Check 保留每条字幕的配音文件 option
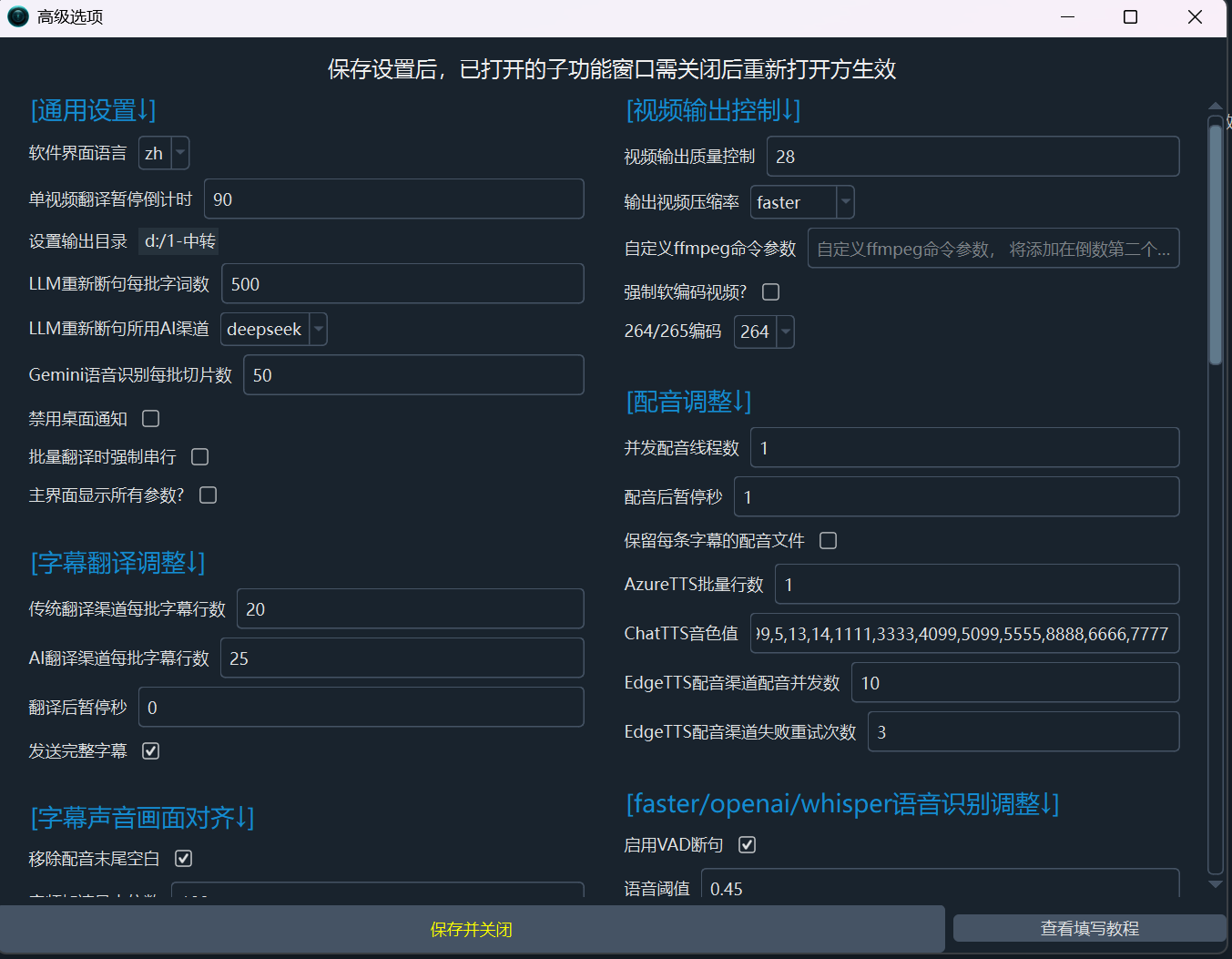 pos(828,540)
